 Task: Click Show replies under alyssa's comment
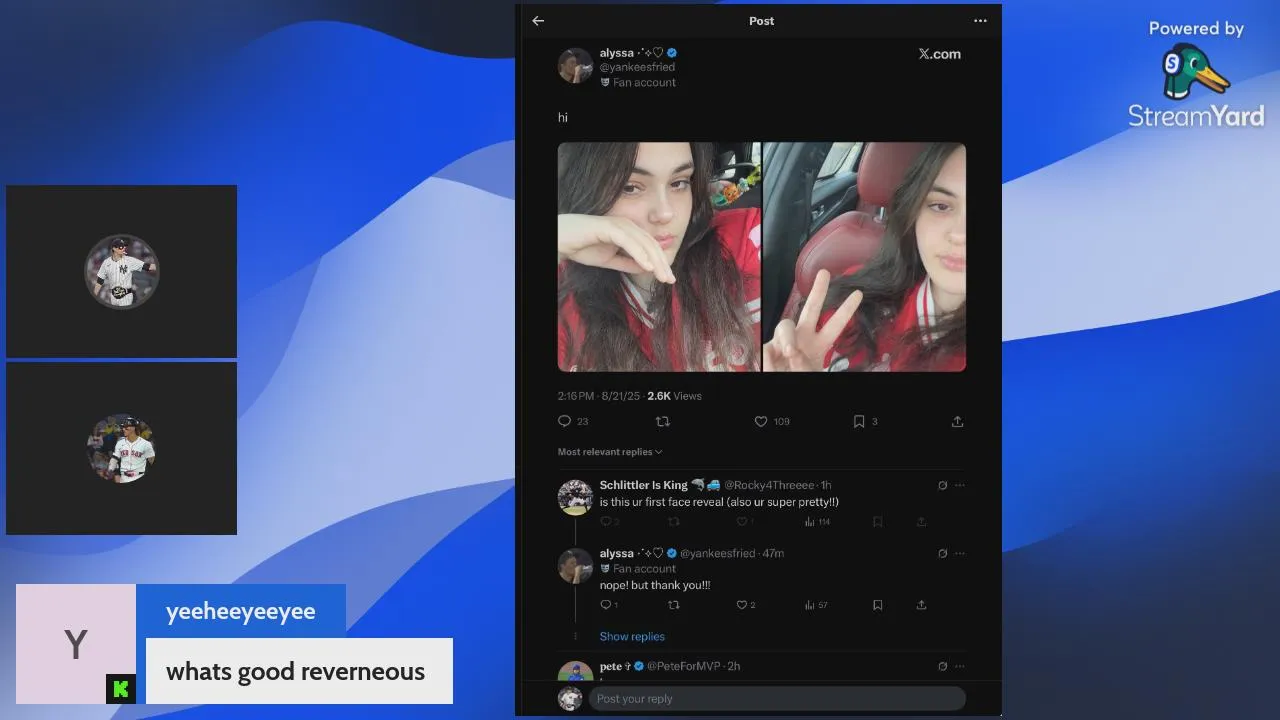[632, 636]
